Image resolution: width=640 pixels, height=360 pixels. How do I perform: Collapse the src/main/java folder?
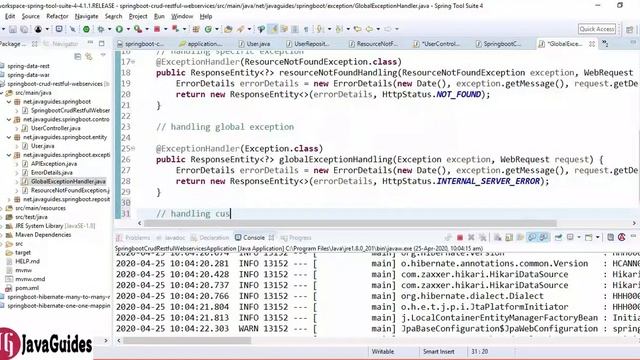point(2,93)
